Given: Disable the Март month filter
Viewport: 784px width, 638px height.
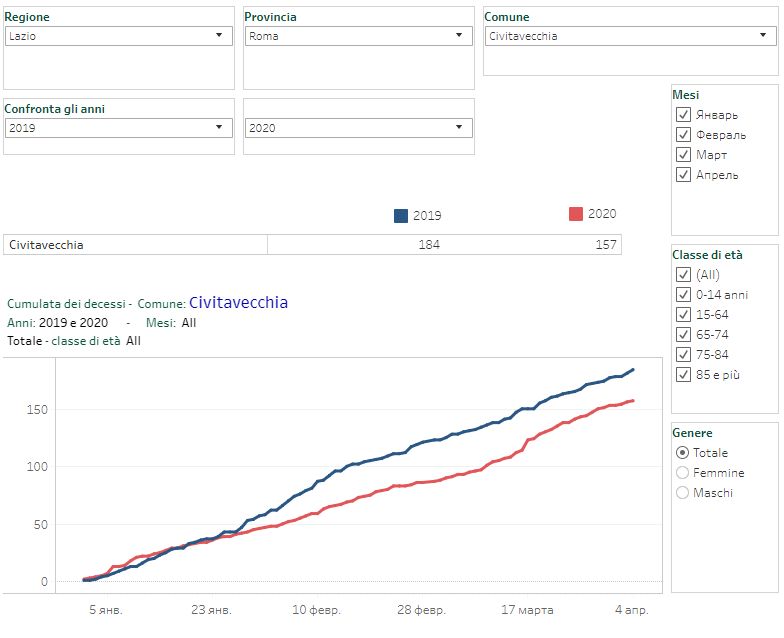Looking at the screenshot, I should pyautogui.click(x=684, y=155).
